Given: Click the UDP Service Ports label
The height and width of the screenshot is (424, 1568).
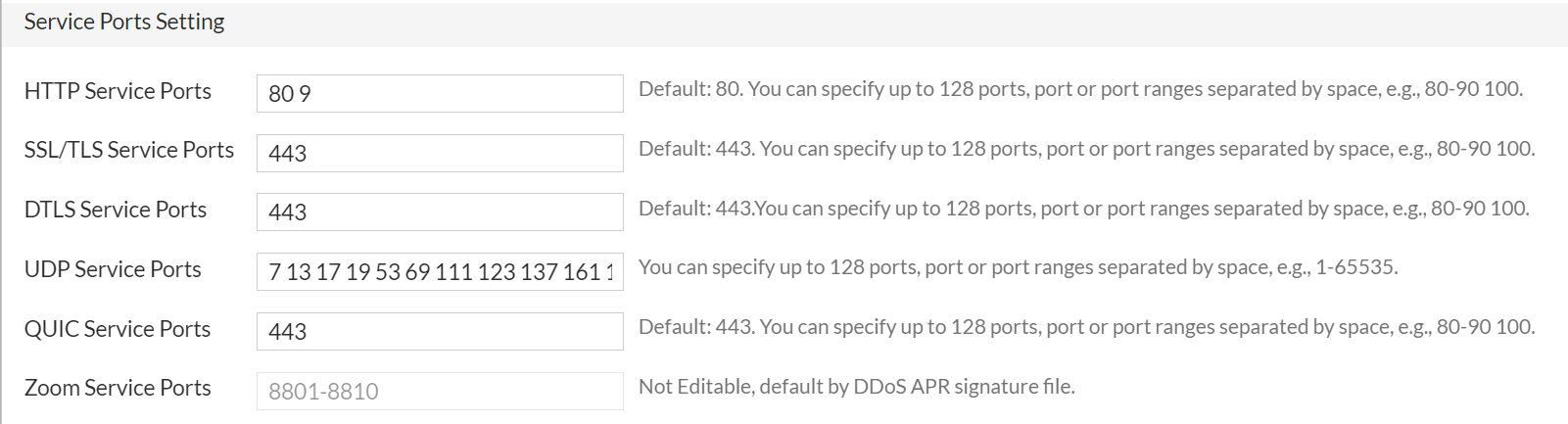Looking at the screenshot, I should tap(113, 269).
